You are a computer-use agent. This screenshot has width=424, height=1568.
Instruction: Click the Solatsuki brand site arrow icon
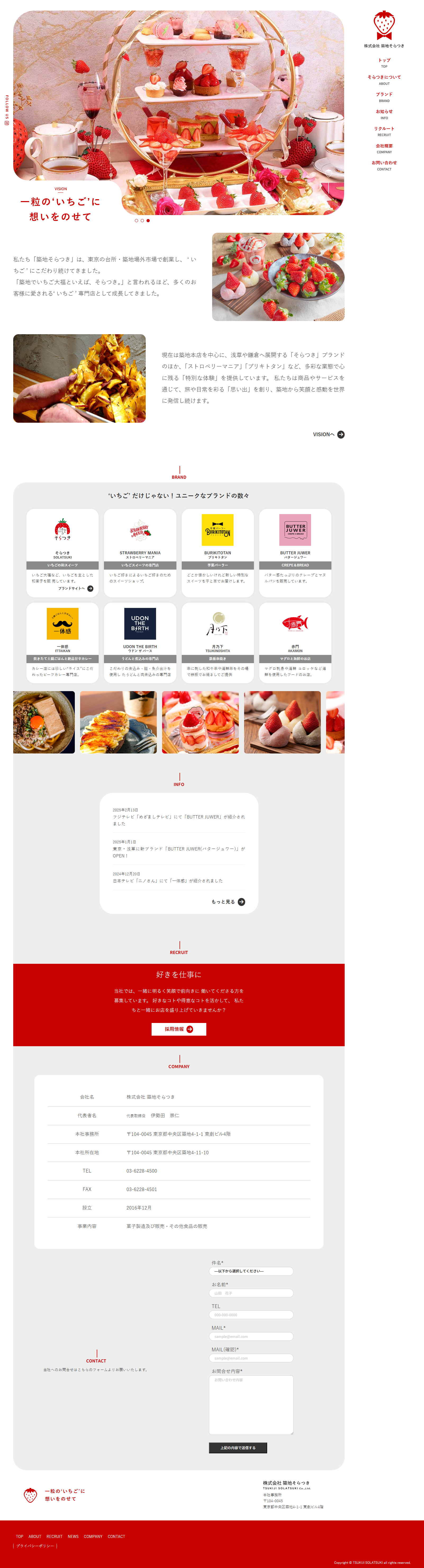[90, 589]
